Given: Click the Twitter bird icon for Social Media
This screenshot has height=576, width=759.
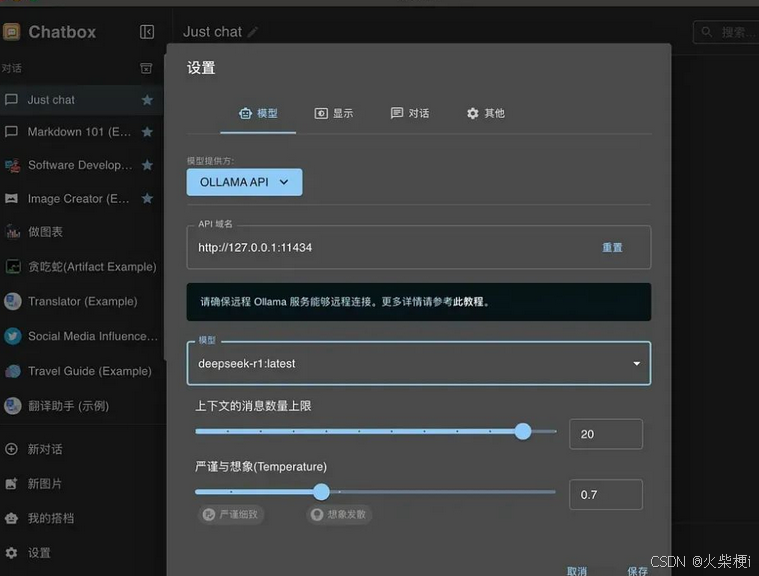Looking at the screenshot, I should pyautogui.click(x=13, y=336).
